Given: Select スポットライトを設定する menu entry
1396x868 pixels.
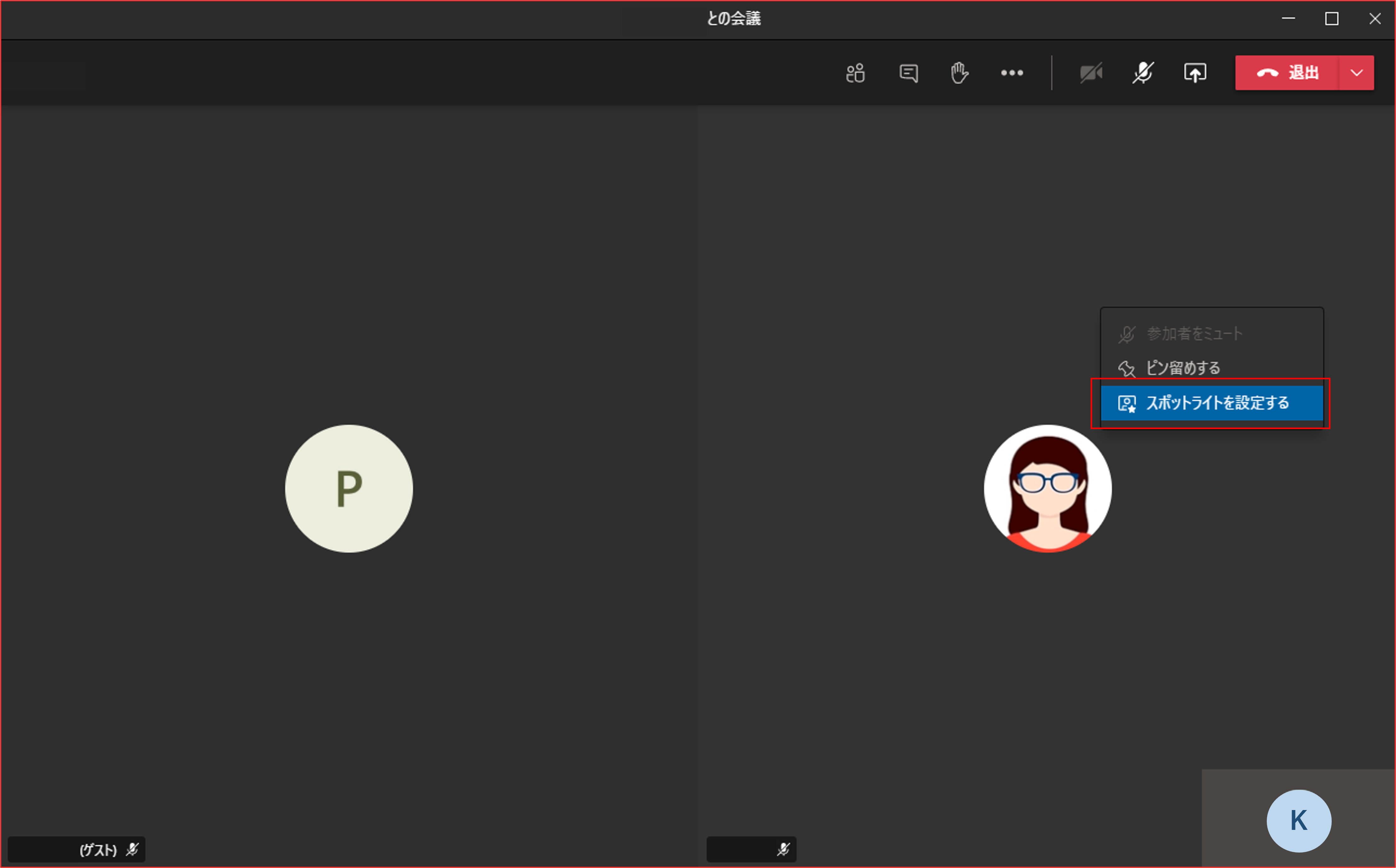Looking at the screenshot, I should point(1212,403).
